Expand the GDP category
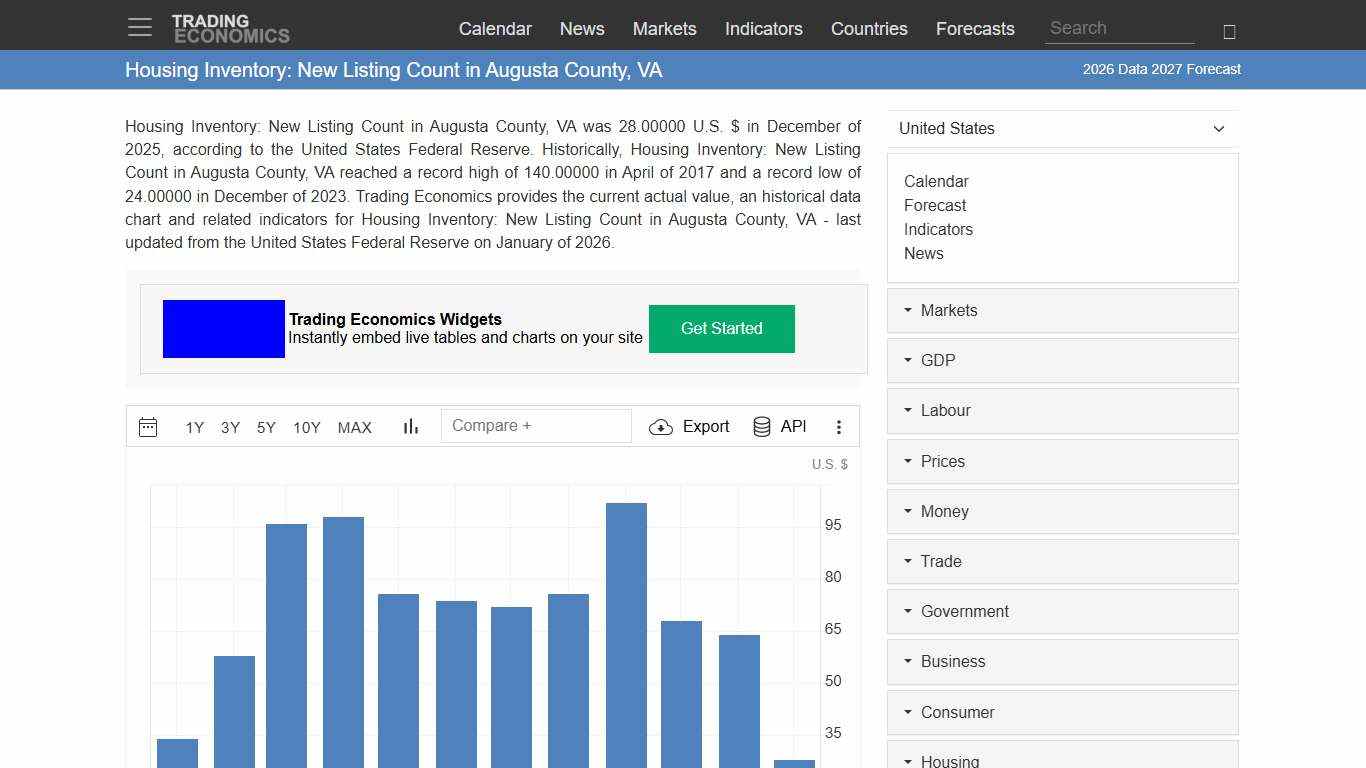The width and height of the screenshot is (1366, 768). (x=938, y=360)
